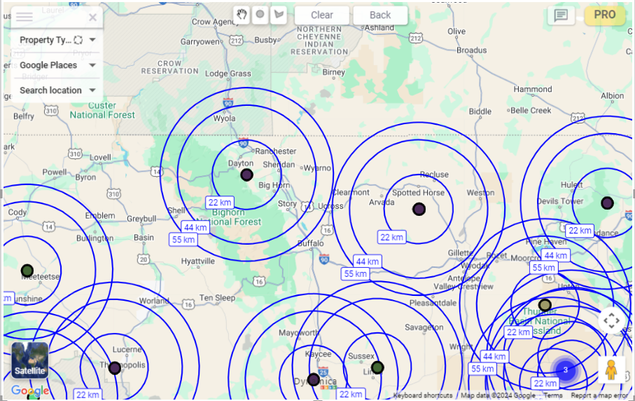Select the green marker near Sussex
Screen dimensions: 635x401
[377, 367]
